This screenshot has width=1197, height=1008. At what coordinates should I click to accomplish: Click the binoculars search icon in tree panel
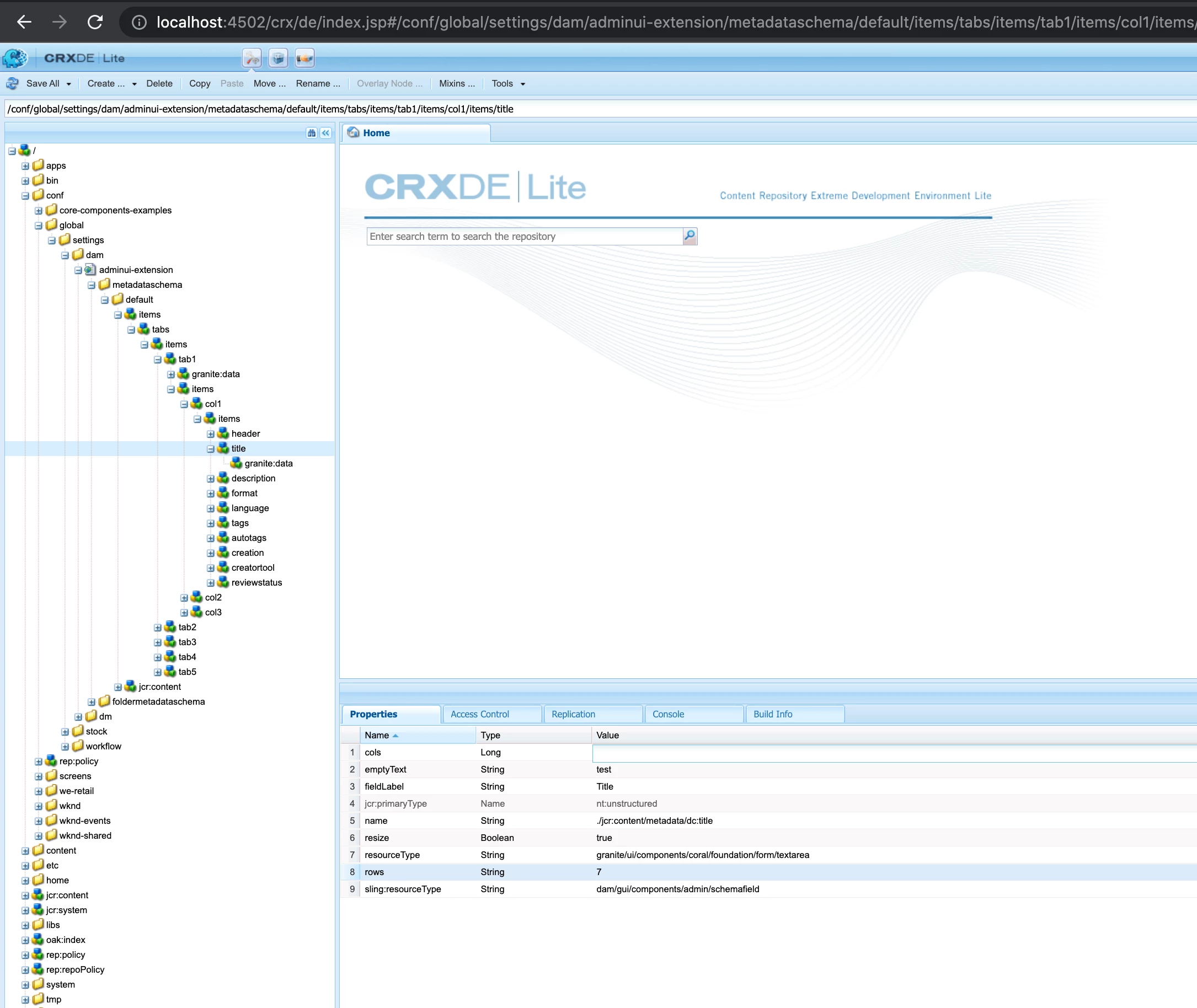coord(312,133)
